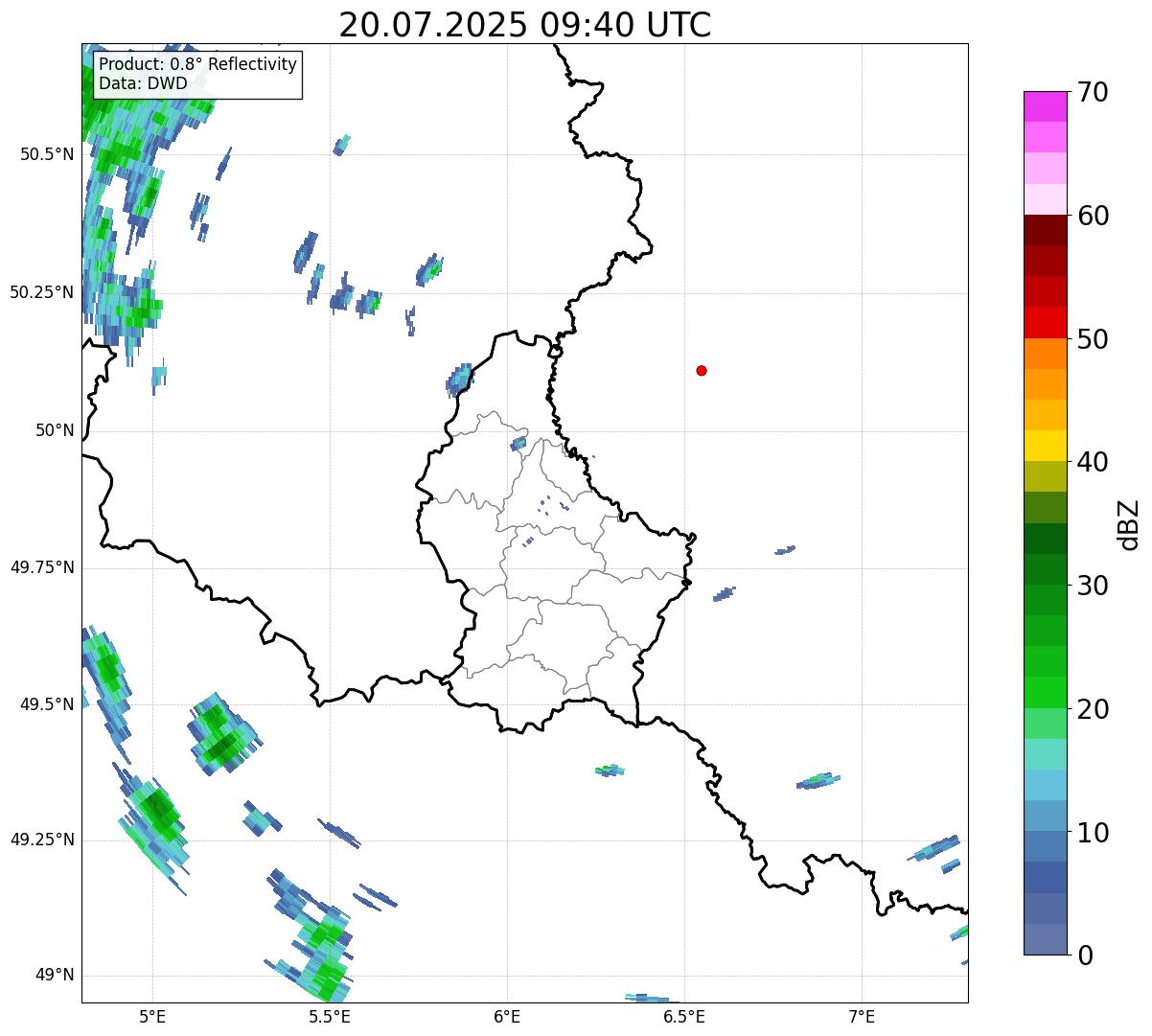Click the 5°E longitude label
The width and height of the screenshot is (1152, 1036).
152,1016
